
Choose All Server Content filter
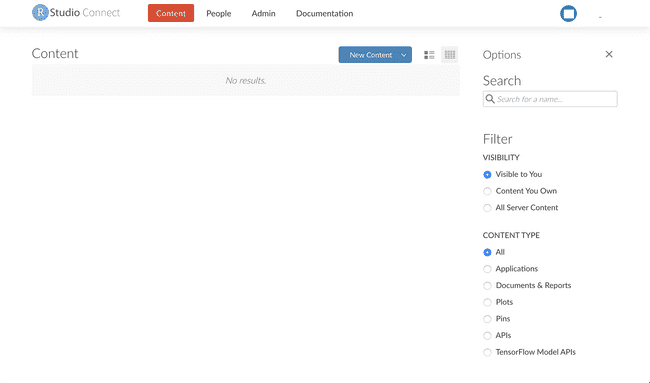point(521,208)
